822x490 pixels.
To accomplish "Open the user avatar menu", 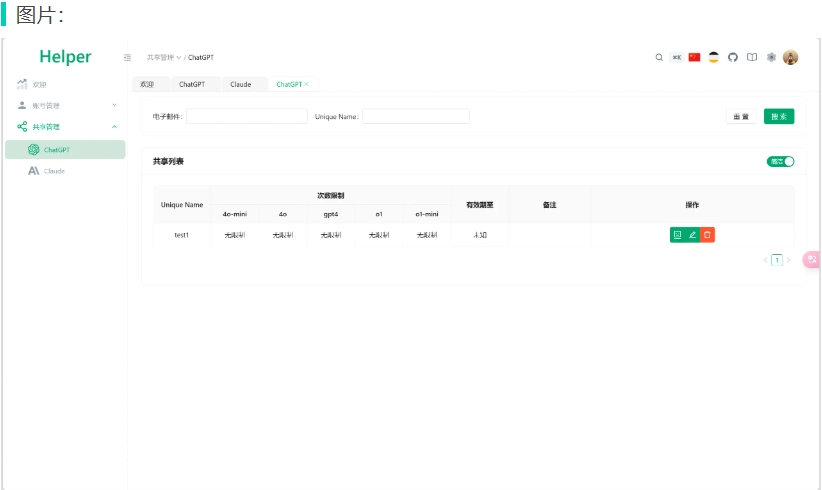I will [x=791, y=57].
